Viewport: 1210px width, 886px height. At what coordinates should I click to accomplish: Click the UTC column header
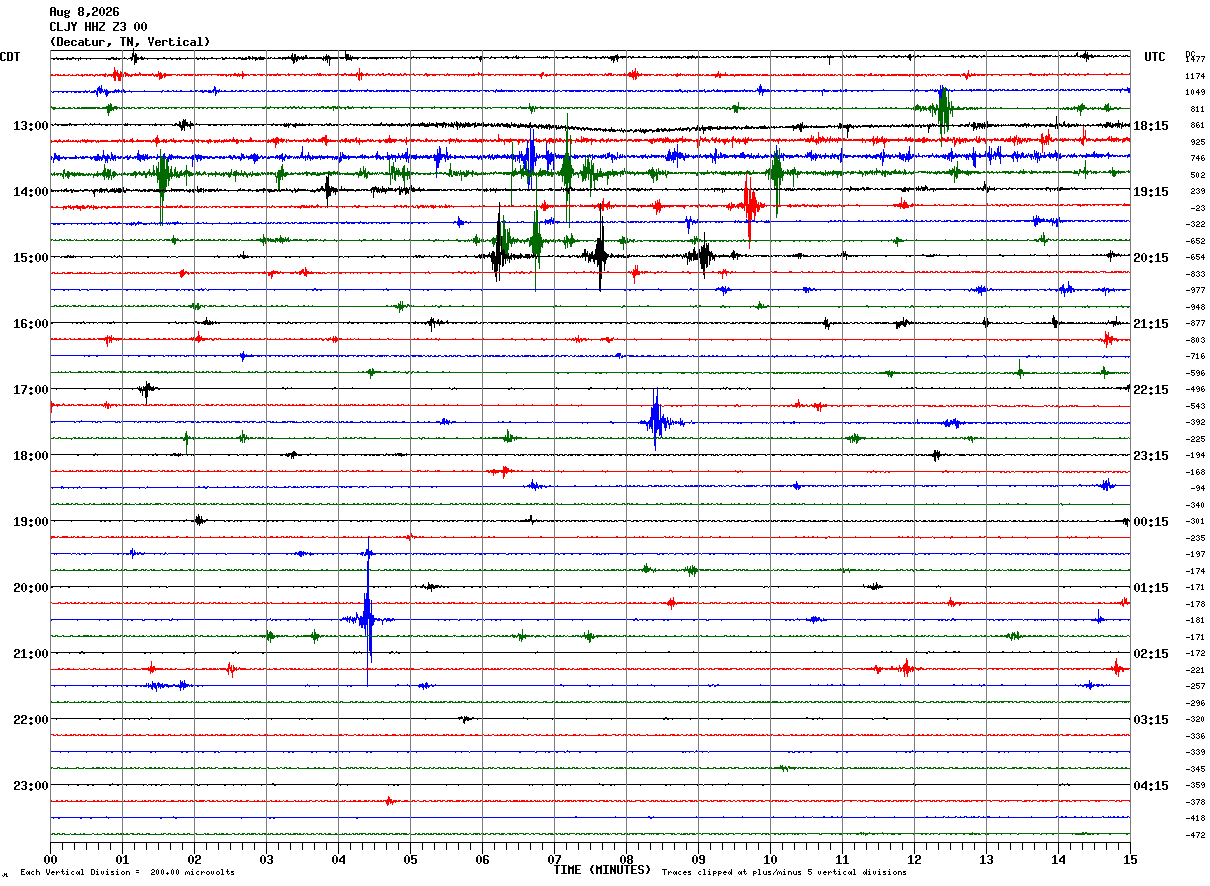tap(1155, 57)
